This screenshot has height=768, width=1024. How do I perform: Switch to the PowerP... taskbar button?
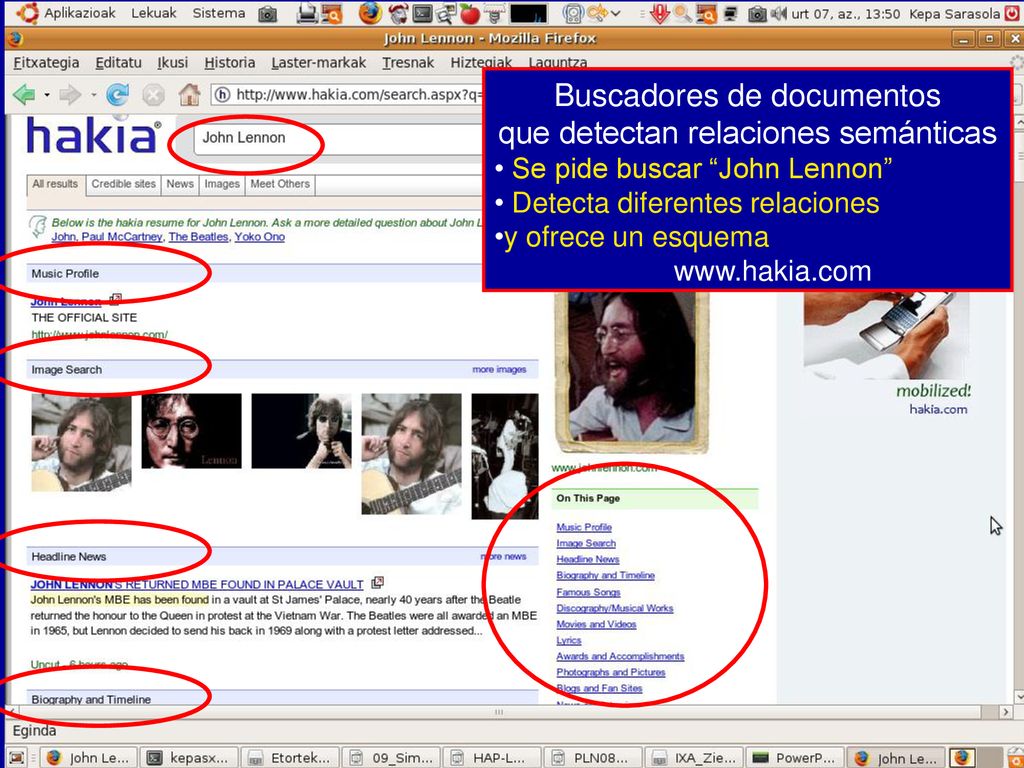(x=797, y=758)
